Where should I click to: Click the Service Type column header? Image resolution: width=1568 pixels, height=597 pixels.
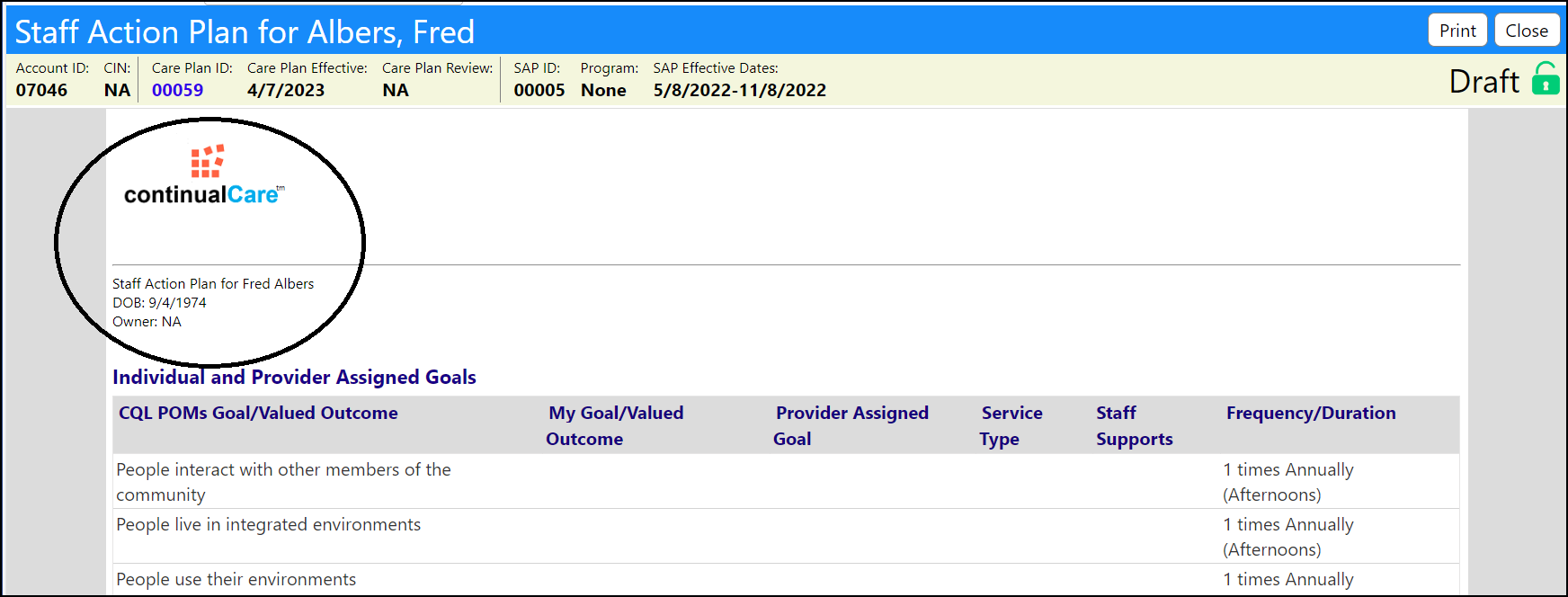point(1011,425)
